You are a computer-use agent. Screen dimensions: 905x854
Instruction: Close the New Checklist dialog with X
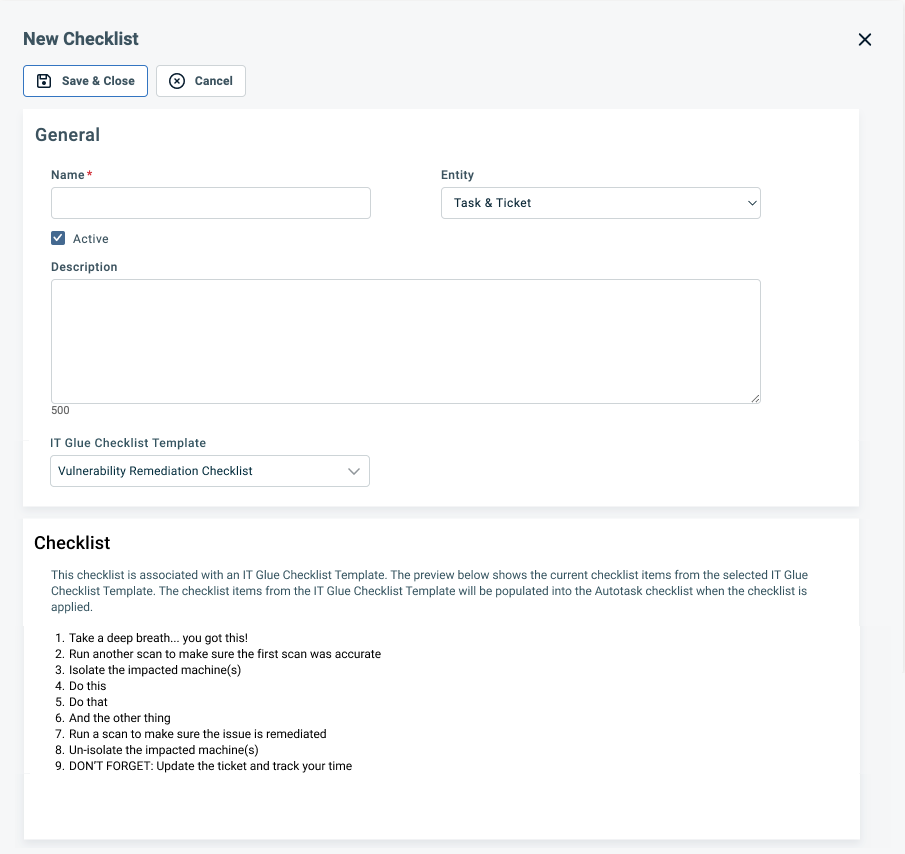click(865, 40)
